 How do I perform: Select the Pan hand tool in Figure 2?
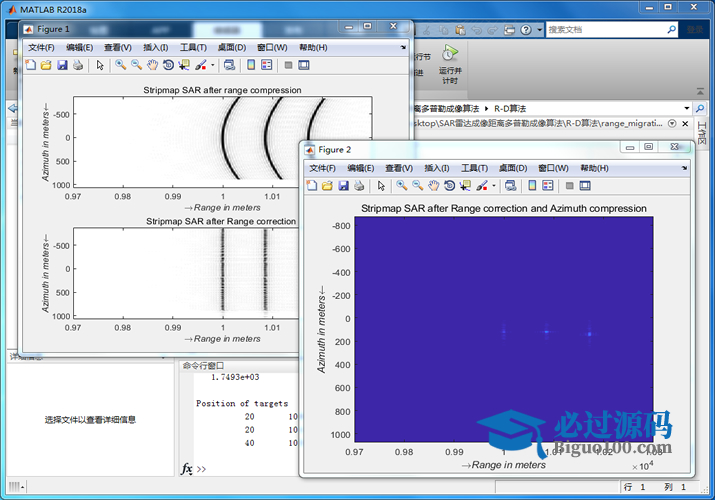tap(433, 185)
